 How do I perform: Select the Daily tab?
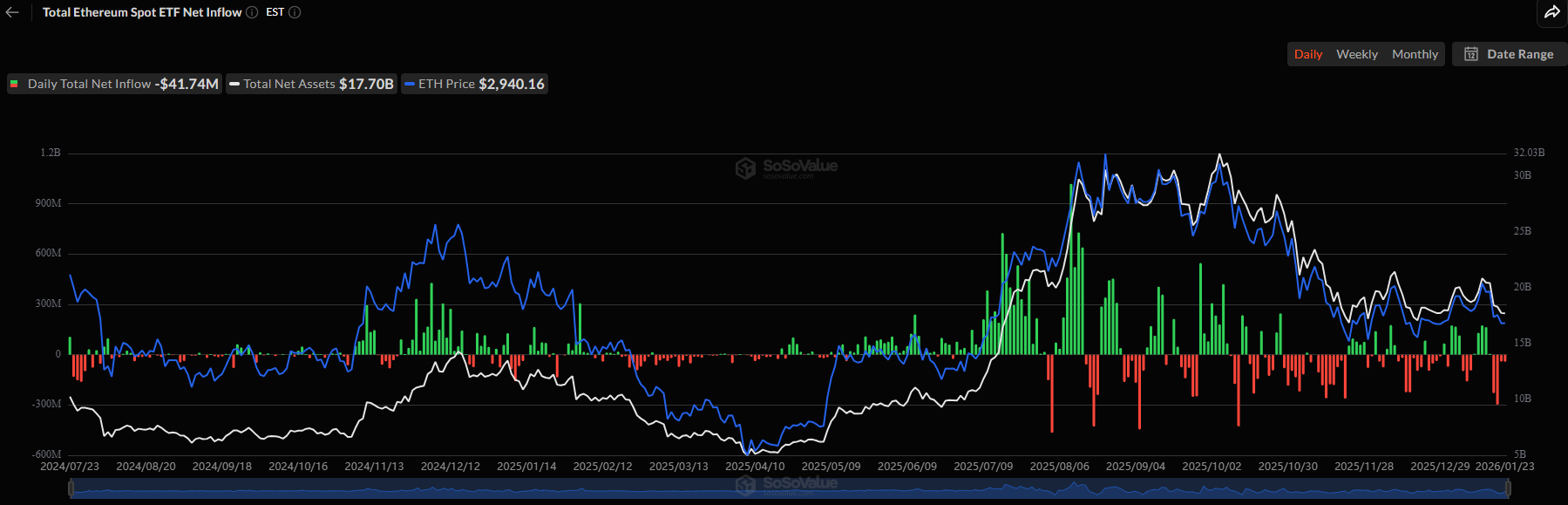pyautogui.click(x=1307, y=54)
